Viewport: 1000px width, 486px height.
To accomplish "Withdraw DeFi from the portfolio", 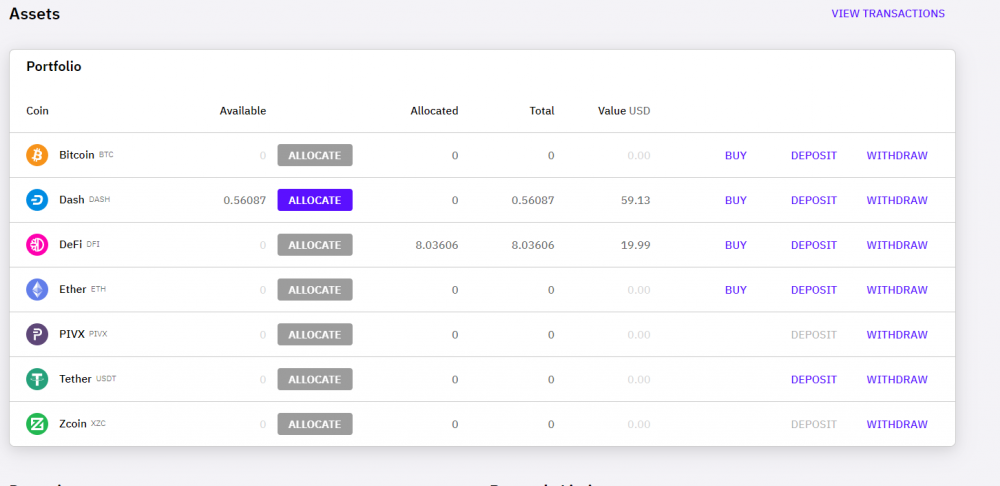I will (896, 245).
